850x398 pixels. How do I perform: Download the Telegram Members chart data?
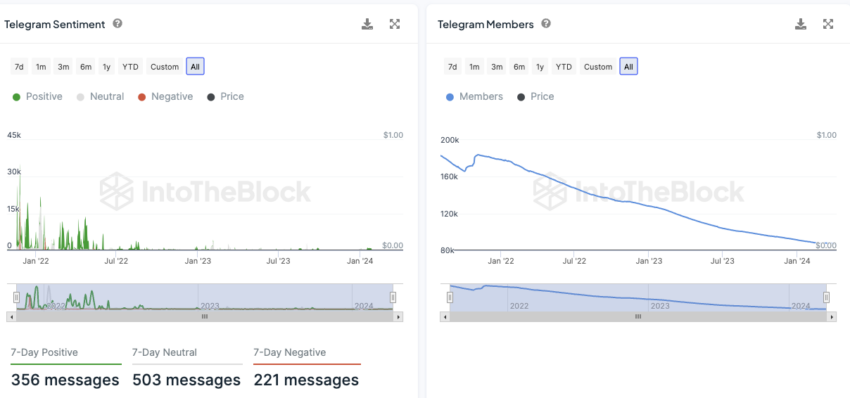[x=801, y=24]
